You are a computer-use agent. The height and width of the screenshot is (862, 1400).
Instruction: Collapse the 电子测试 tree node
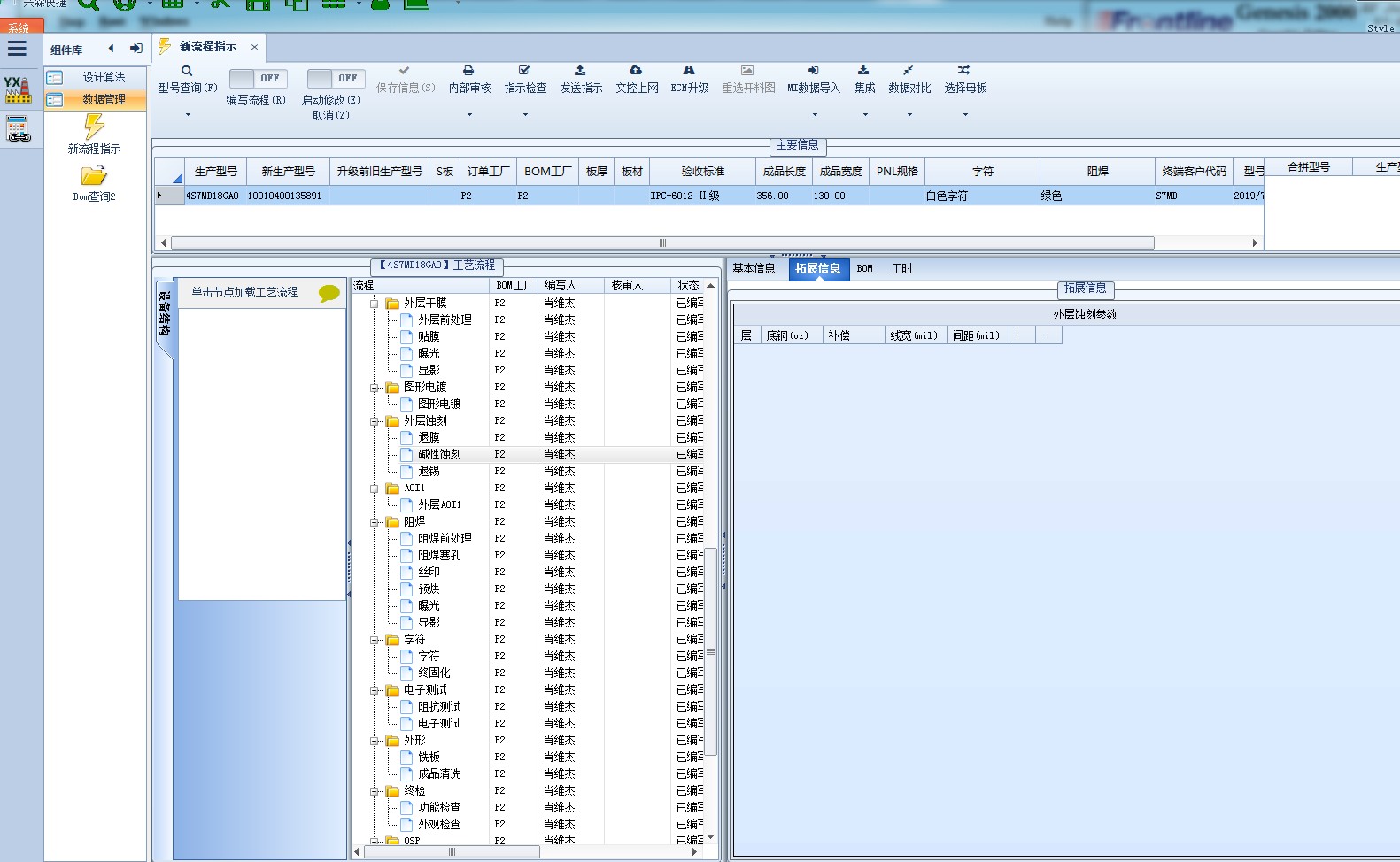375,690
